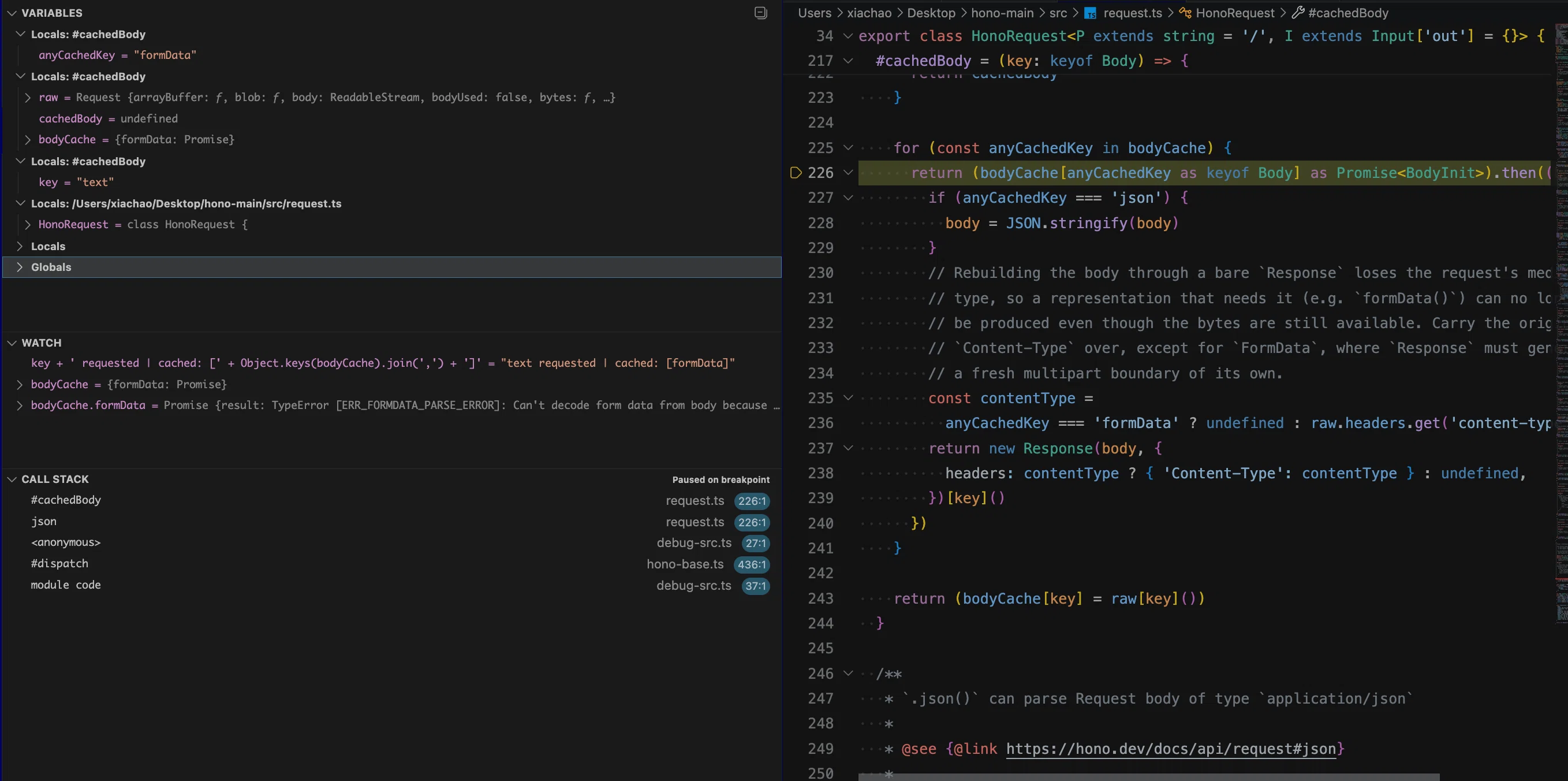Click the request.ts breadcrumb segment
The image size is (1568, 781).
1132,13
